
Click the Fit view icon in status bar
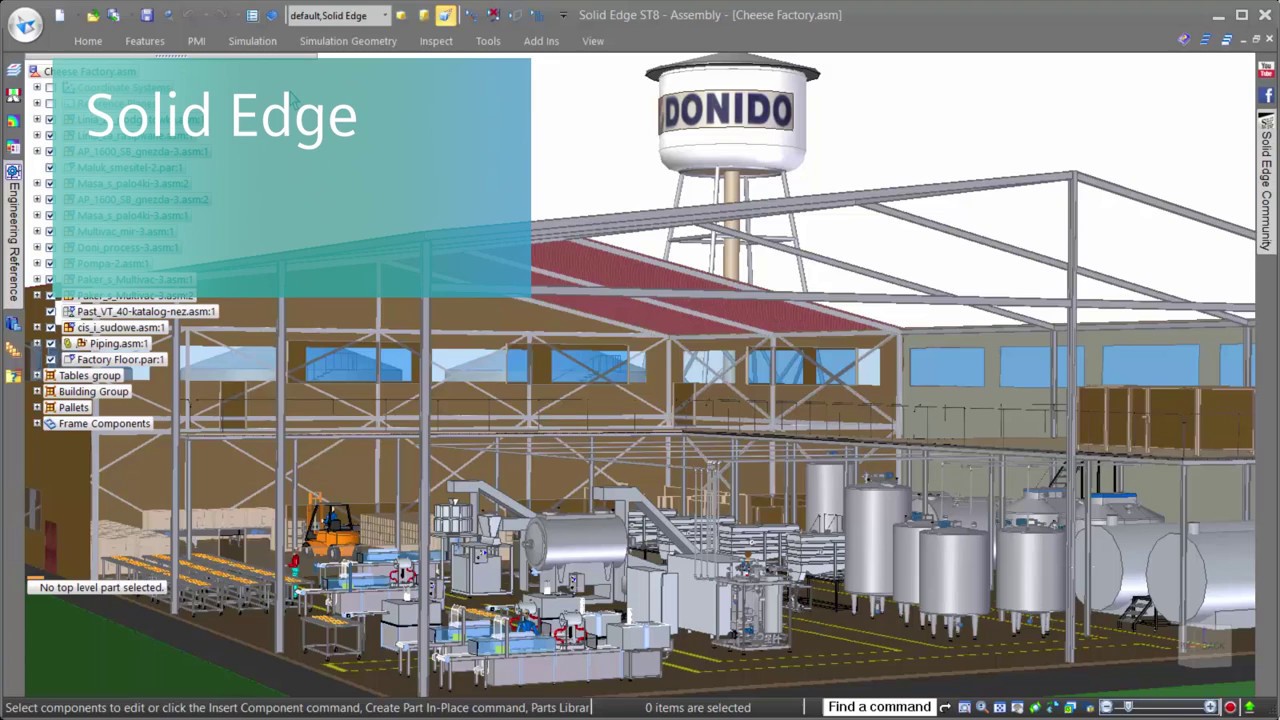pyautogui.click(x=999, y=708)
